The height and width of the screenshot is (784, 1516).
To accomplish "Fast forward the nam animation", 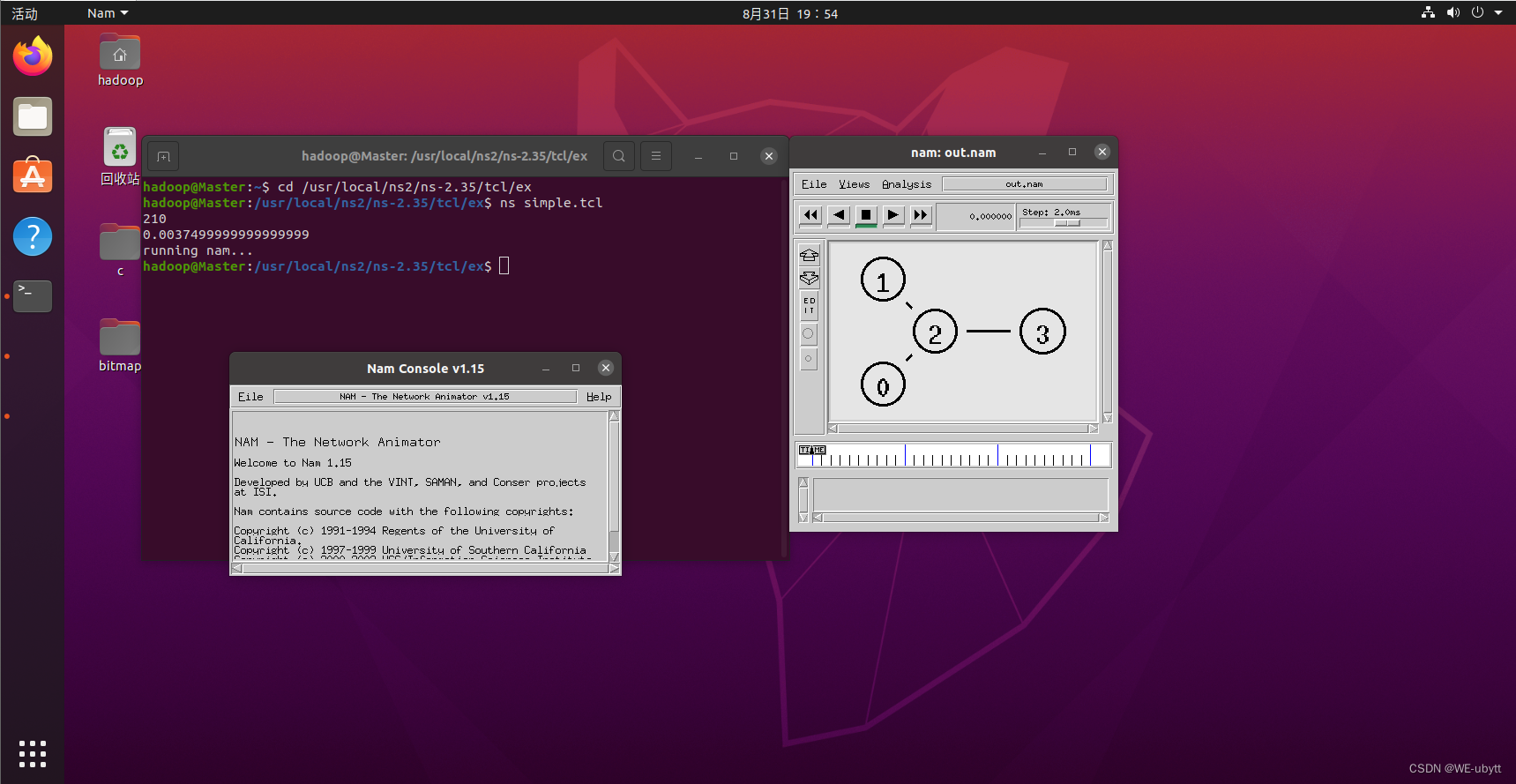I will [921, 215].
